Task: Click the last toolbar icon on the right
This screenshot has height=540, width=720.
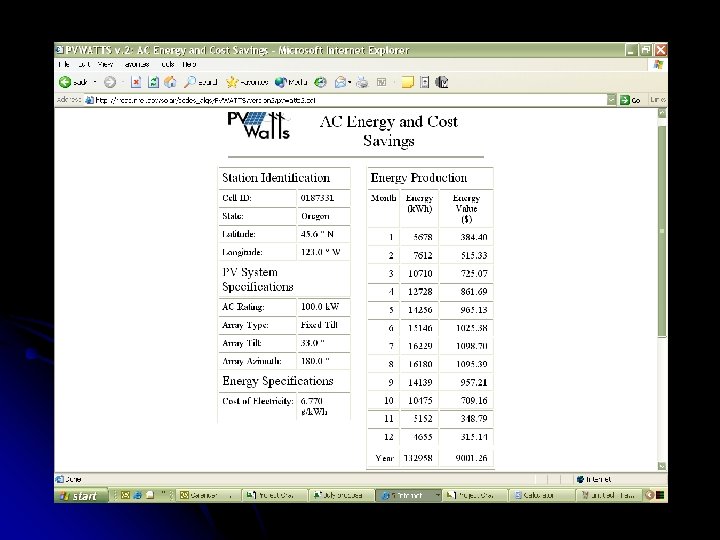Action: 442,82
